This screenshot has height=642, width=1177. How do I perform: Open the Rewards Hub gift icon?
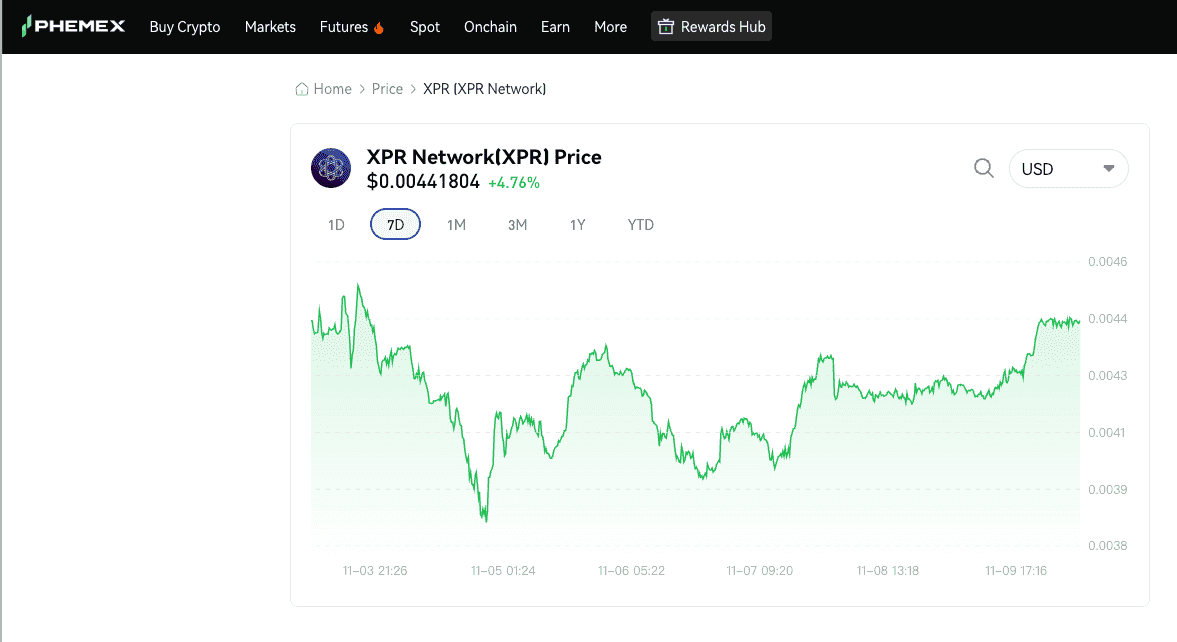pos(666,26)
